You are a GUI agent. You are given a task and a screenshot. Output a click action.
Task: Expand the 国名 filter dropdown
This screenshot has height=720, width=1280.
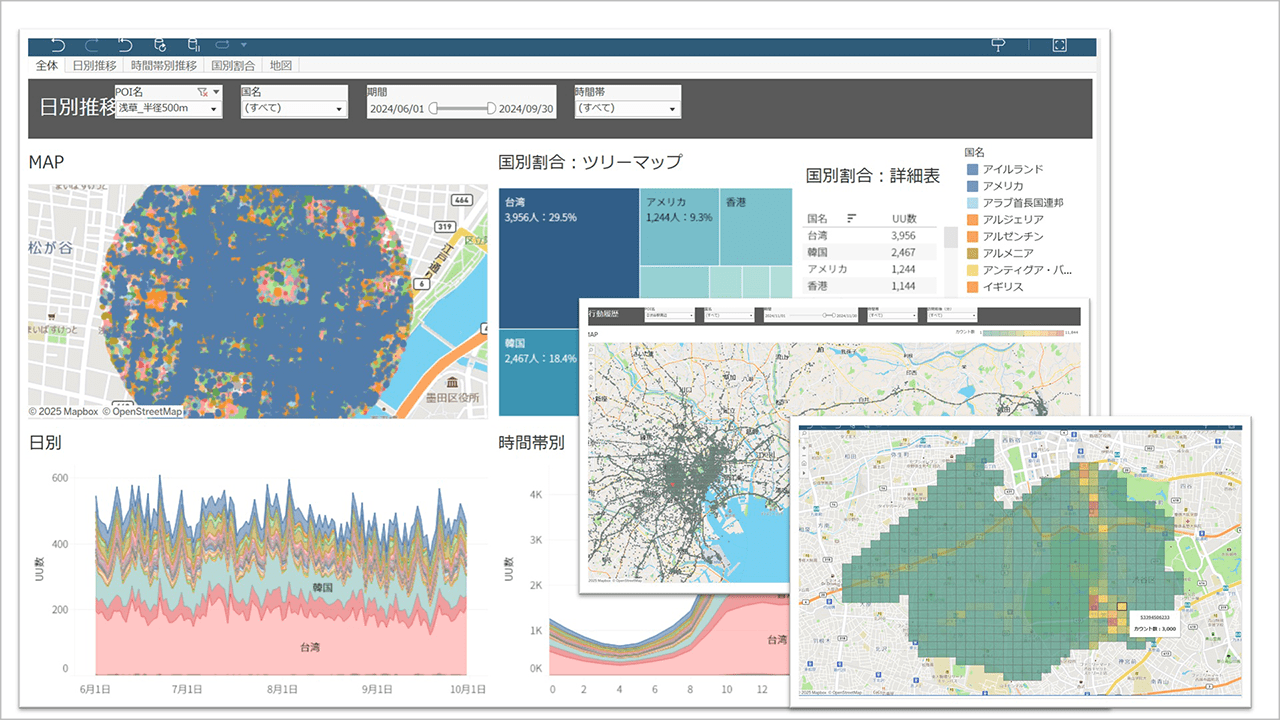point(294,108)
